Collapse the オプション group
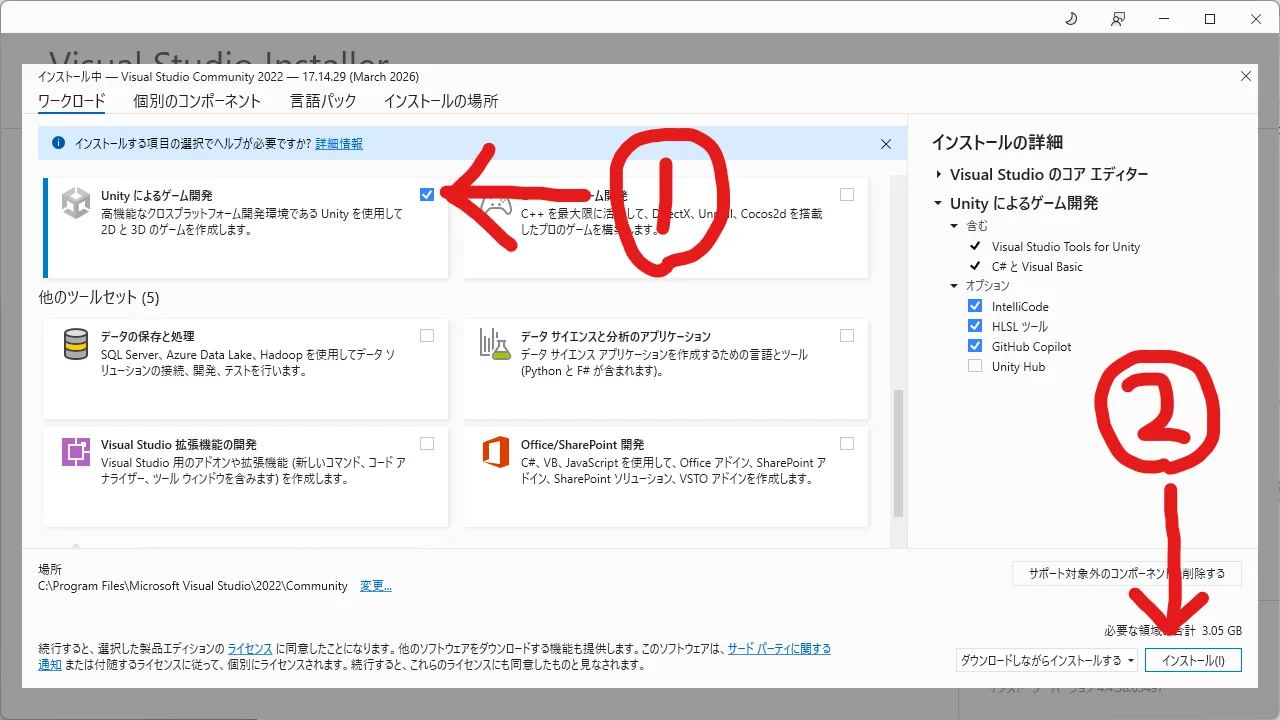The image size is (1280, 720). [953, 285]
